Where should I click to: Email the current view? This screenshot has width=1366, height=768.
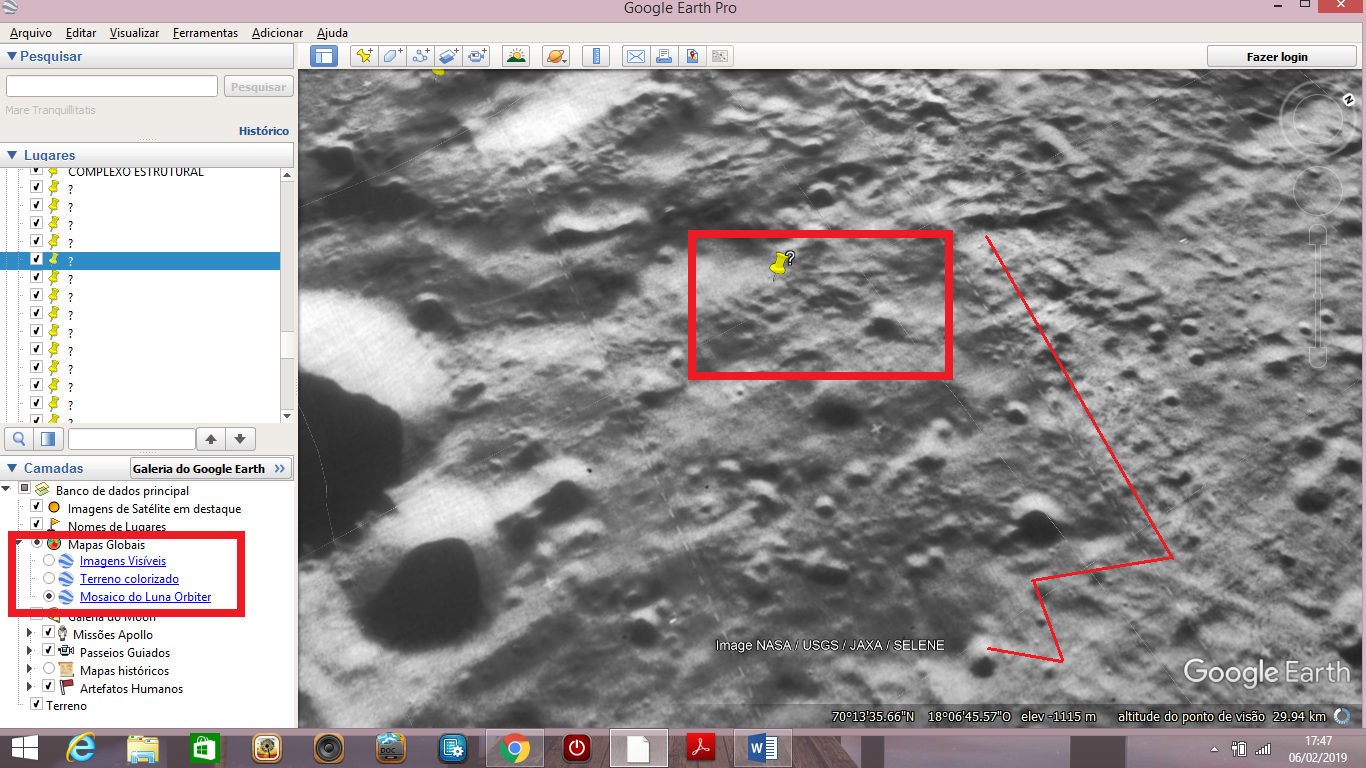pos(635,56)
